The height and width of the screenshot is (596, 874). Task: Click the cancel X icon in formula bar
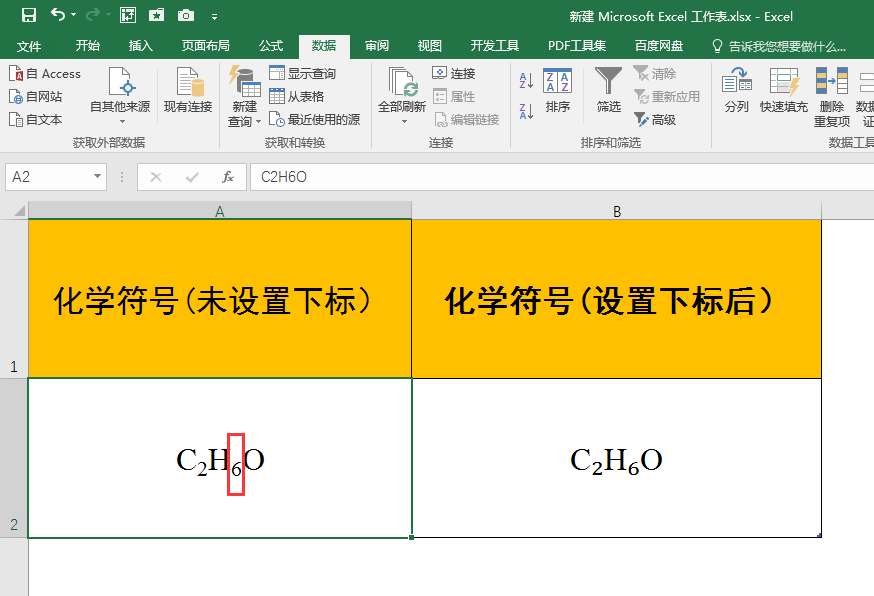[156, 177]
